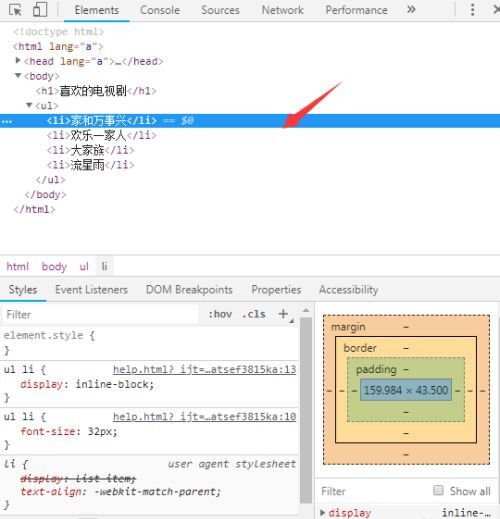The height and width of the screenshot is (519, 500).
Task: Open the Performance tab
Action: click(x=356, y=10)
